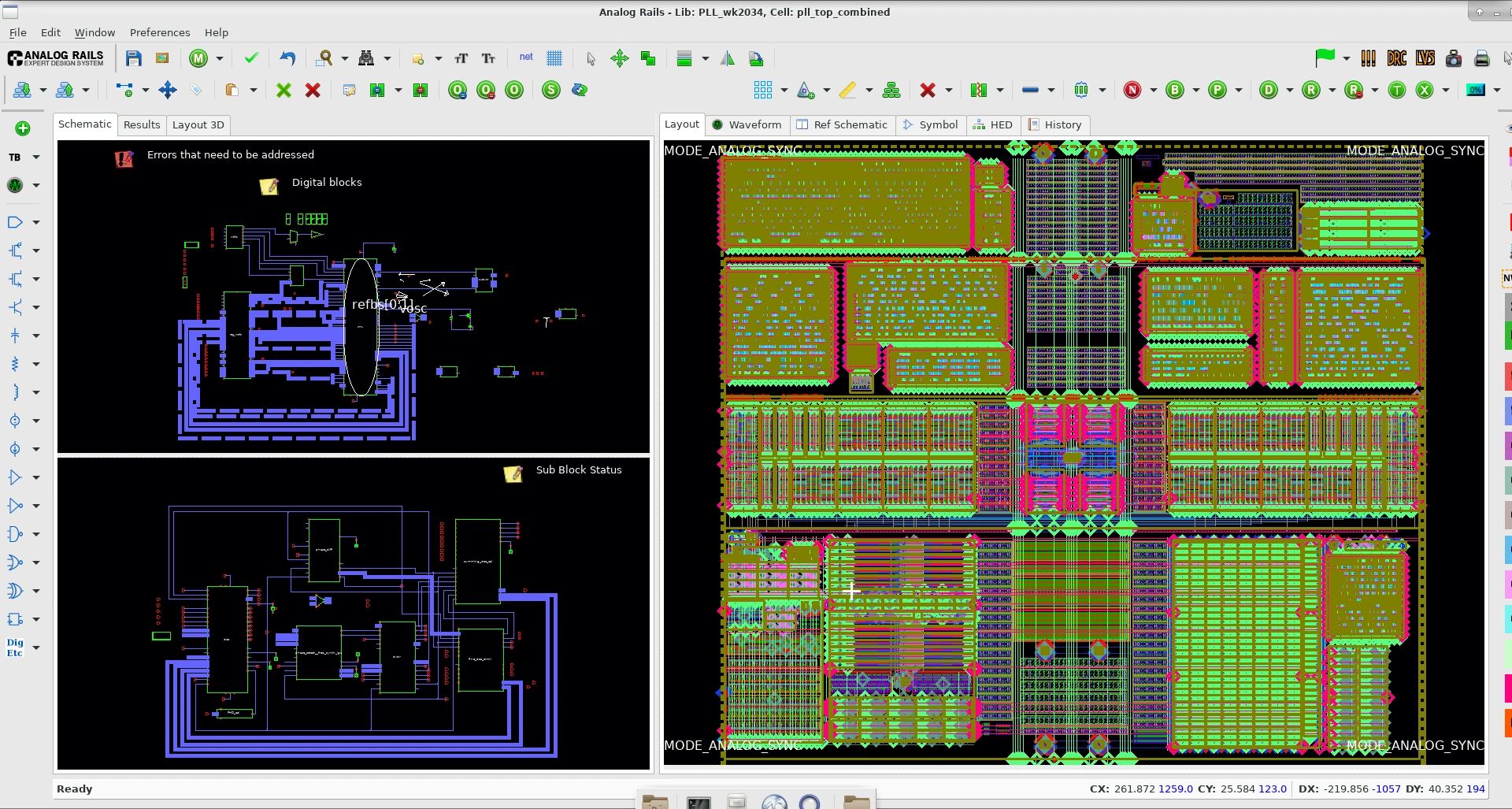Screen dimensions: 1512x809
Task: Open the 'Sub Block Status' note
Action: 513,473
